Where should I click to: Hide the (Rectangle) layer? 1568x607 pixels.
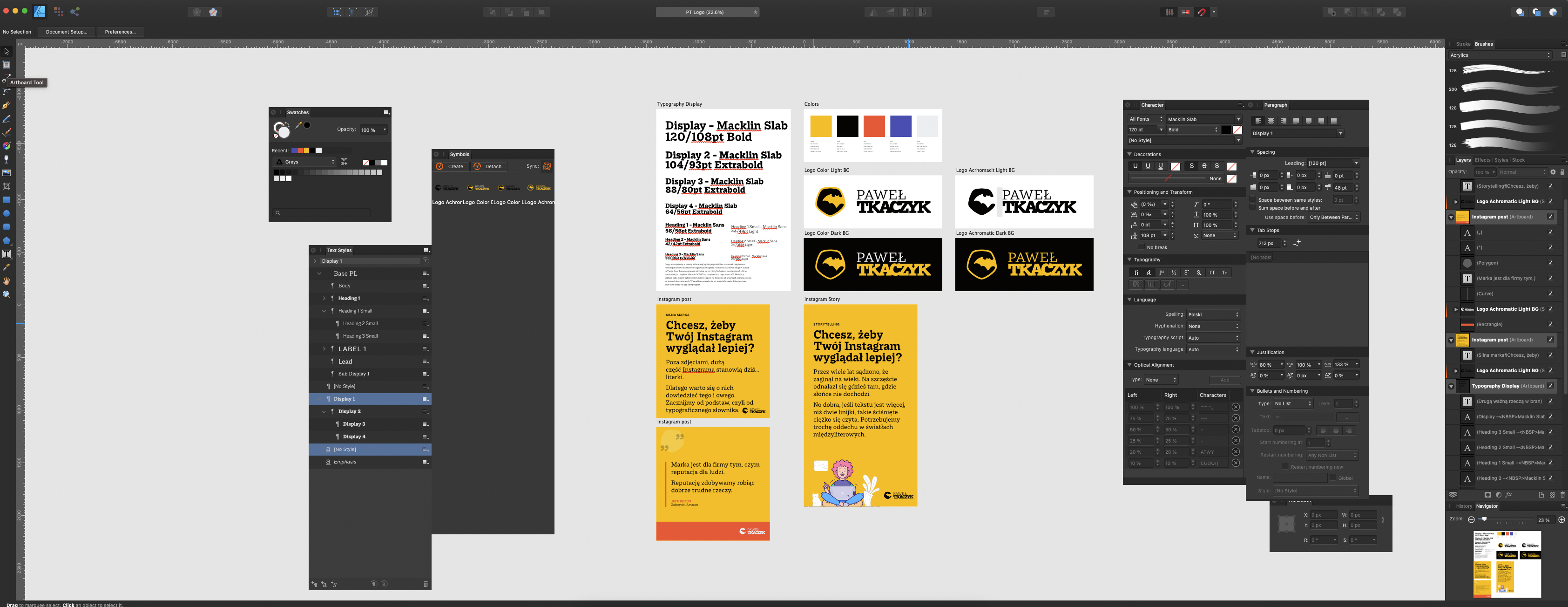point(1550,325)
